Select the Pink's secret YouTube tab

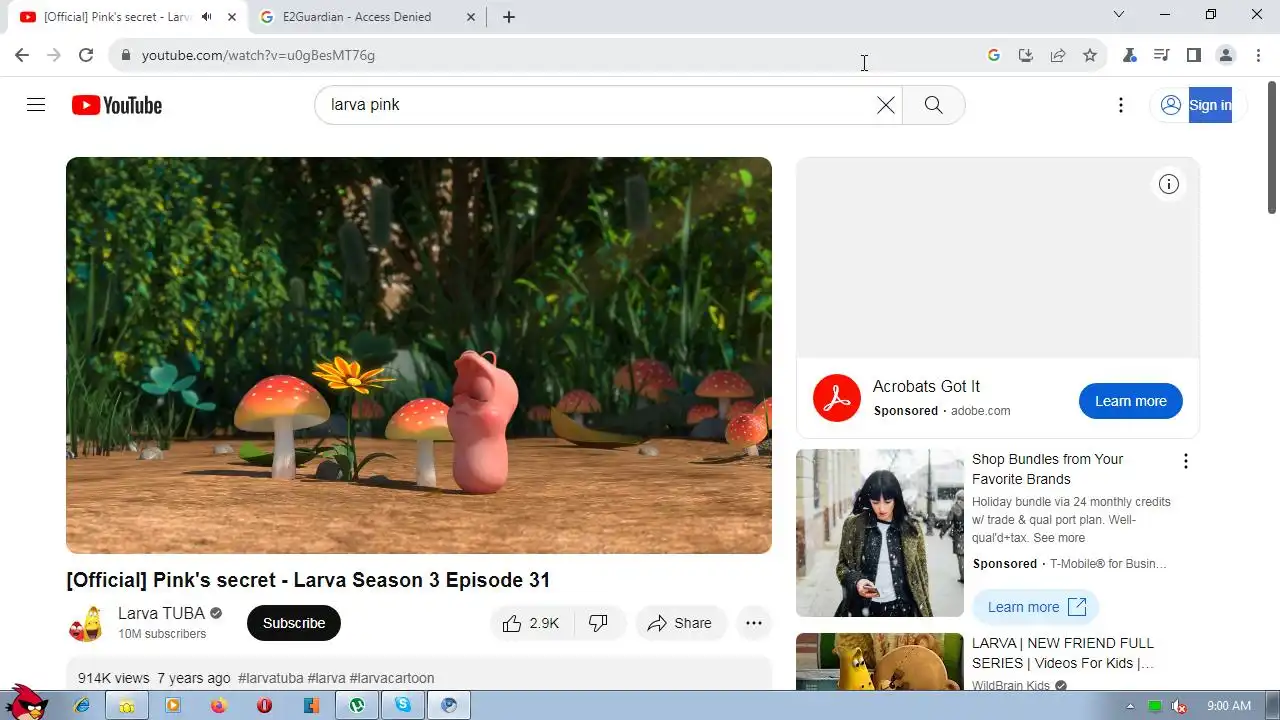tap(117, 17)
